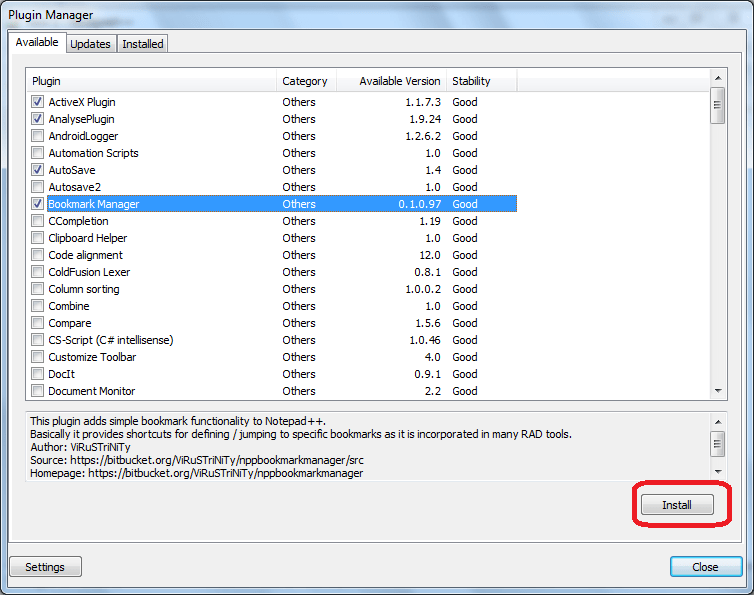Check the Clipboard Helper checkbox
The width and height of the screenshot is (754, 595).
point(38,238)
